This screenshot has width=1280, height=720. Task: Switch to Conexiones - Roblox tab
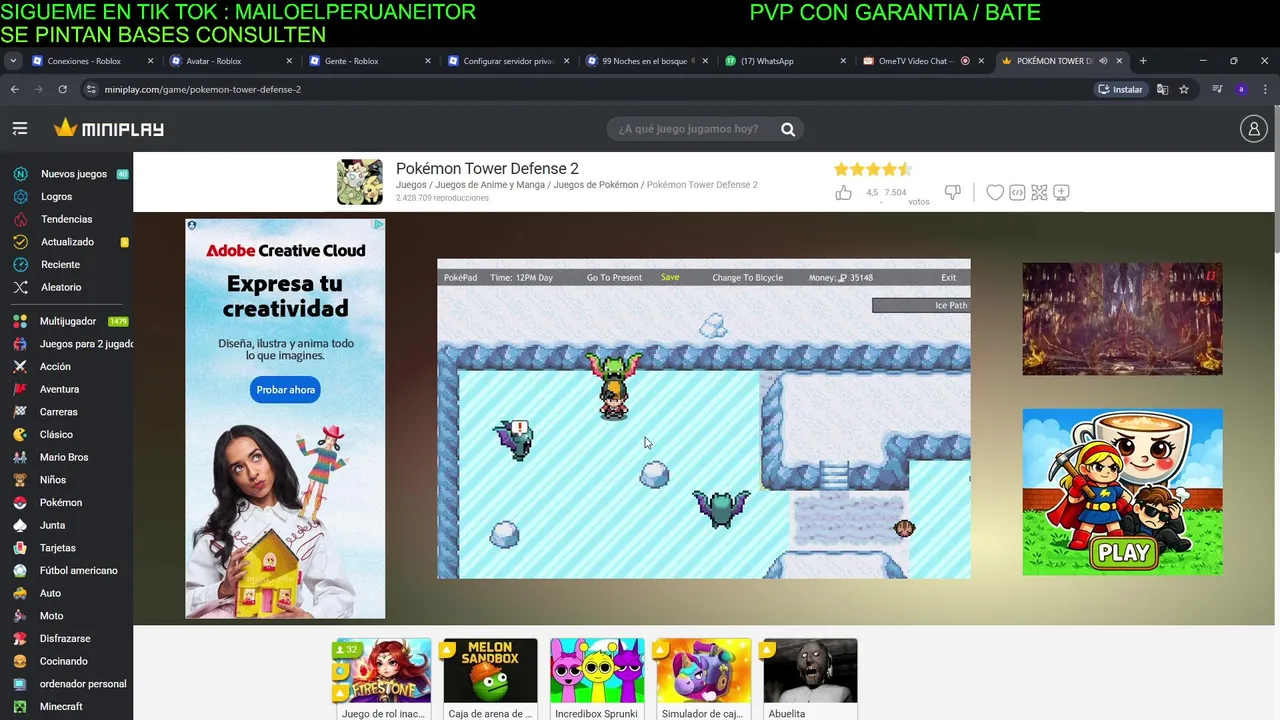tap(90, 61)
